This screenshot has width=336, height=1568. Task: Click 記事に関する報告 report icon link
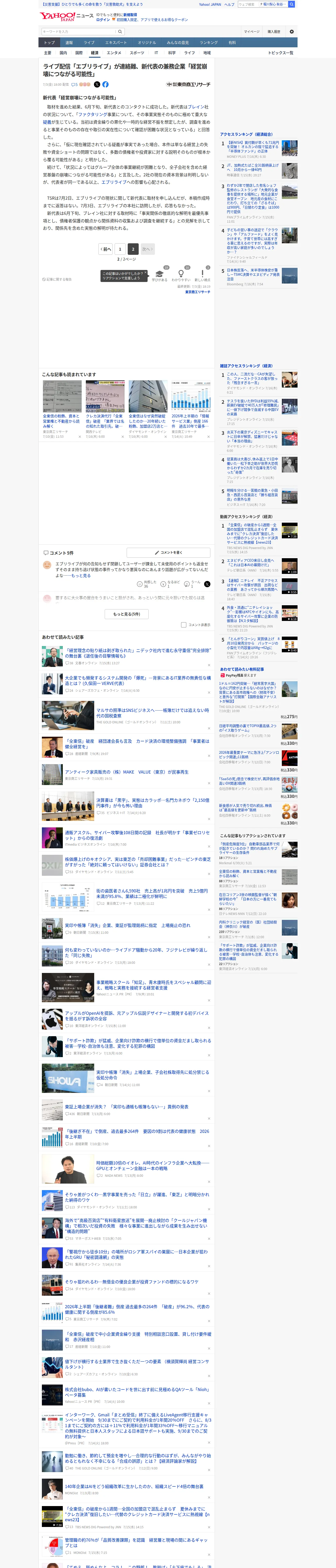click(x=57, y=279)
